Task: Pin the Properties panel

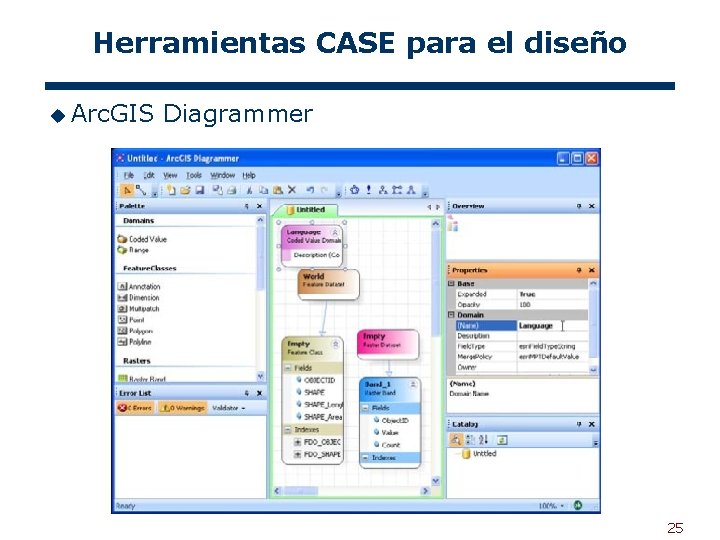Action: [x=579, y=270]
